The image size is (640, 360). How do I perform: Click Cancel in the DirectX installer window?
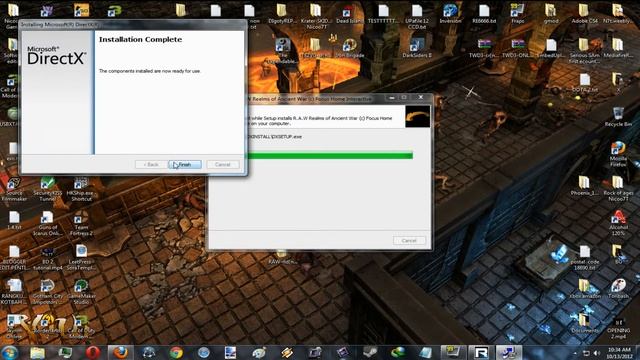[x=222, y=164]
